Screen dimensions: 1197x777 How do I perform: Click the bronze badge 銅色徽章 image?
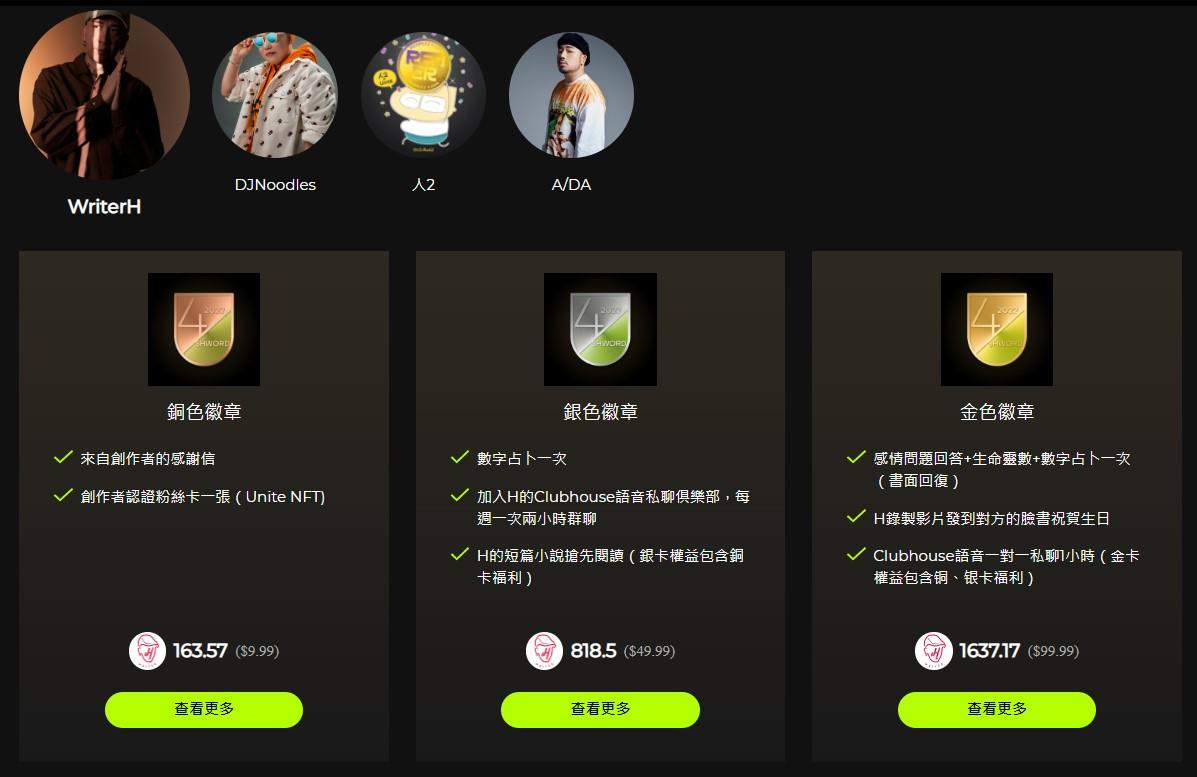tap(204, 329)
